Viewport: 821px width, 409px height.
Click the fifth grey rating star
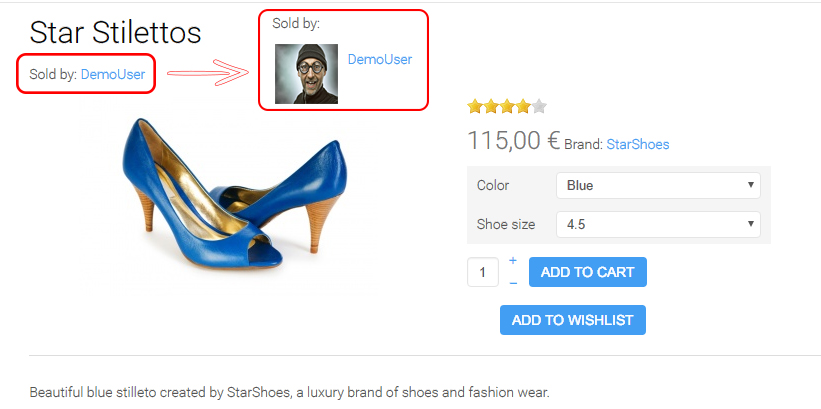539,107
